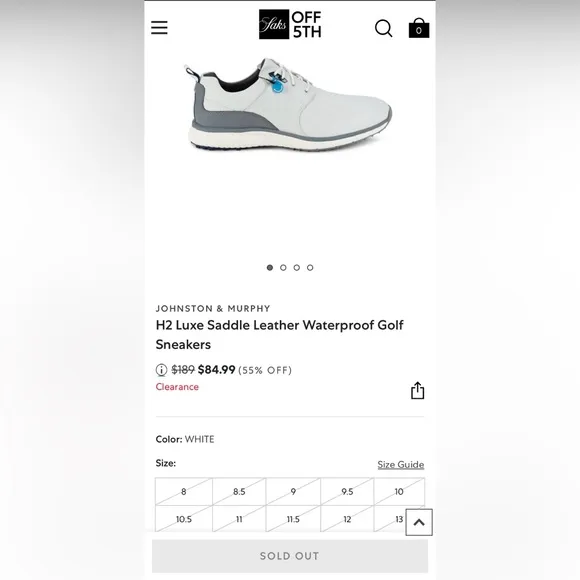Click the SOLD OUT button
This screenshot has height=580, width=580.
(x=290, y=556)
